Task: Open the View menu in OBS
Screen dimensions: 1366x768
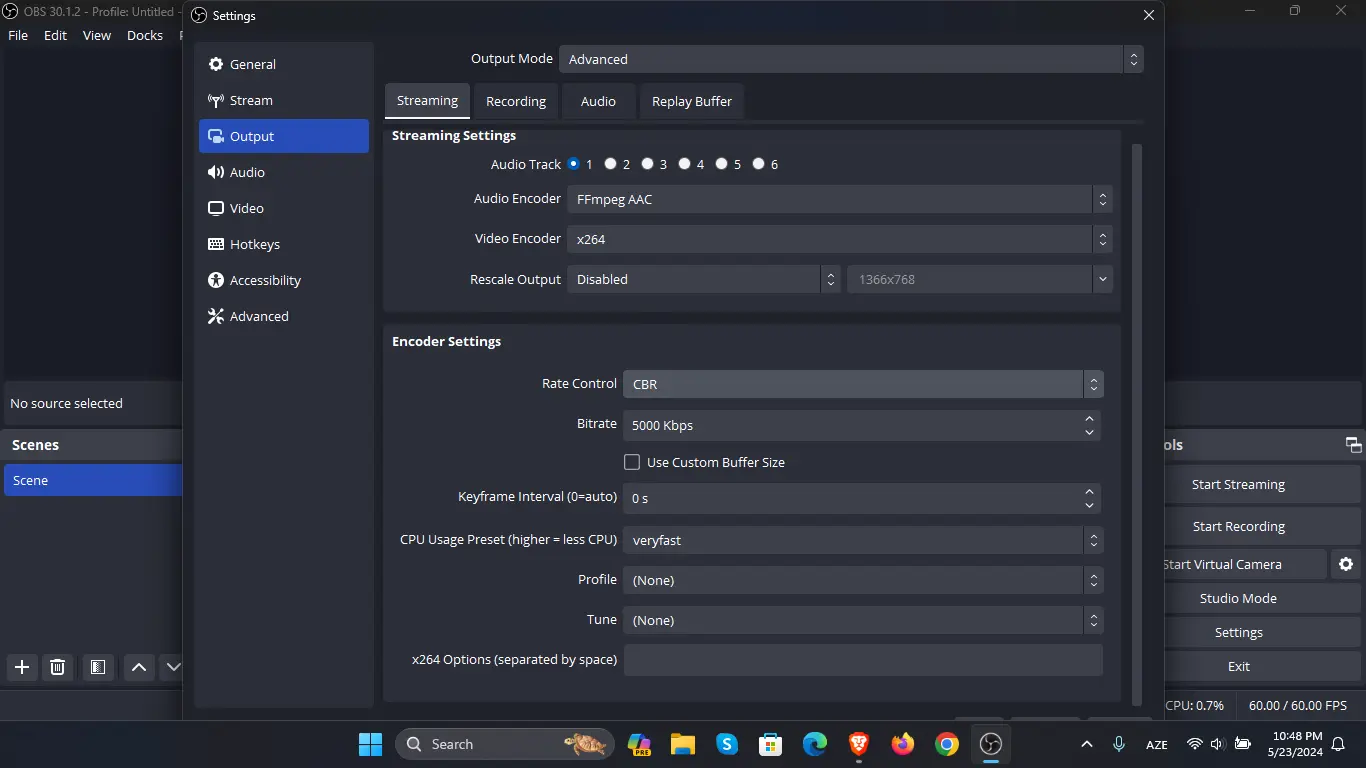Action: tap(97, 35)
